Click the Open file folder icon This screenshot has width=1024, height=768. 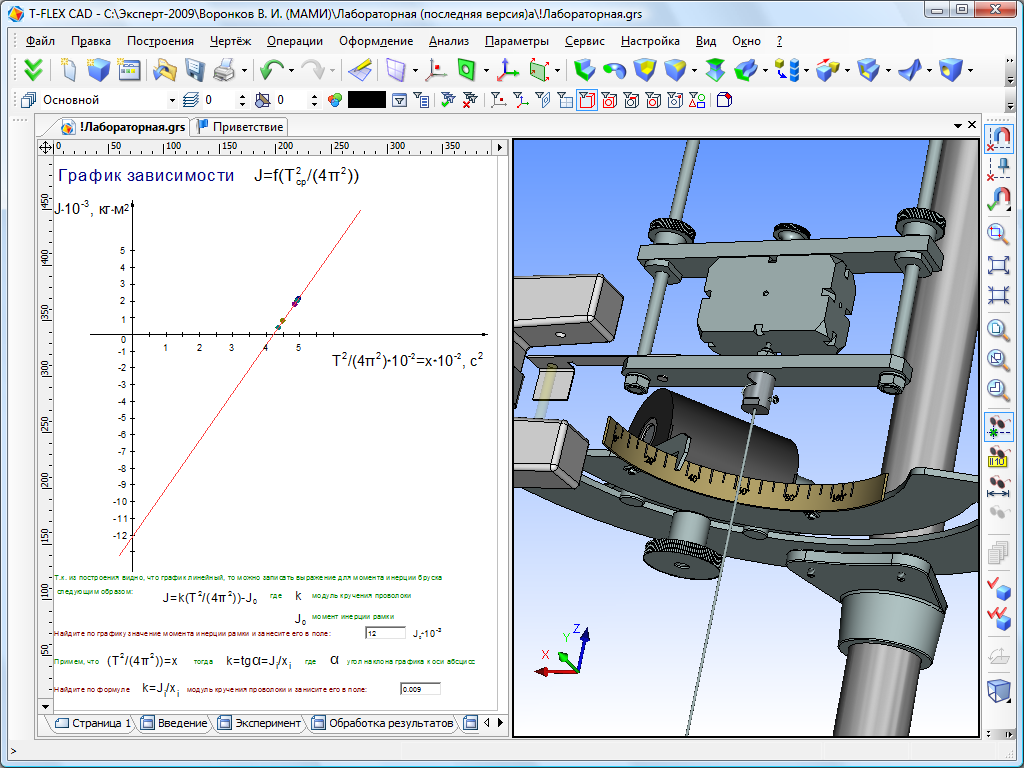164,70
